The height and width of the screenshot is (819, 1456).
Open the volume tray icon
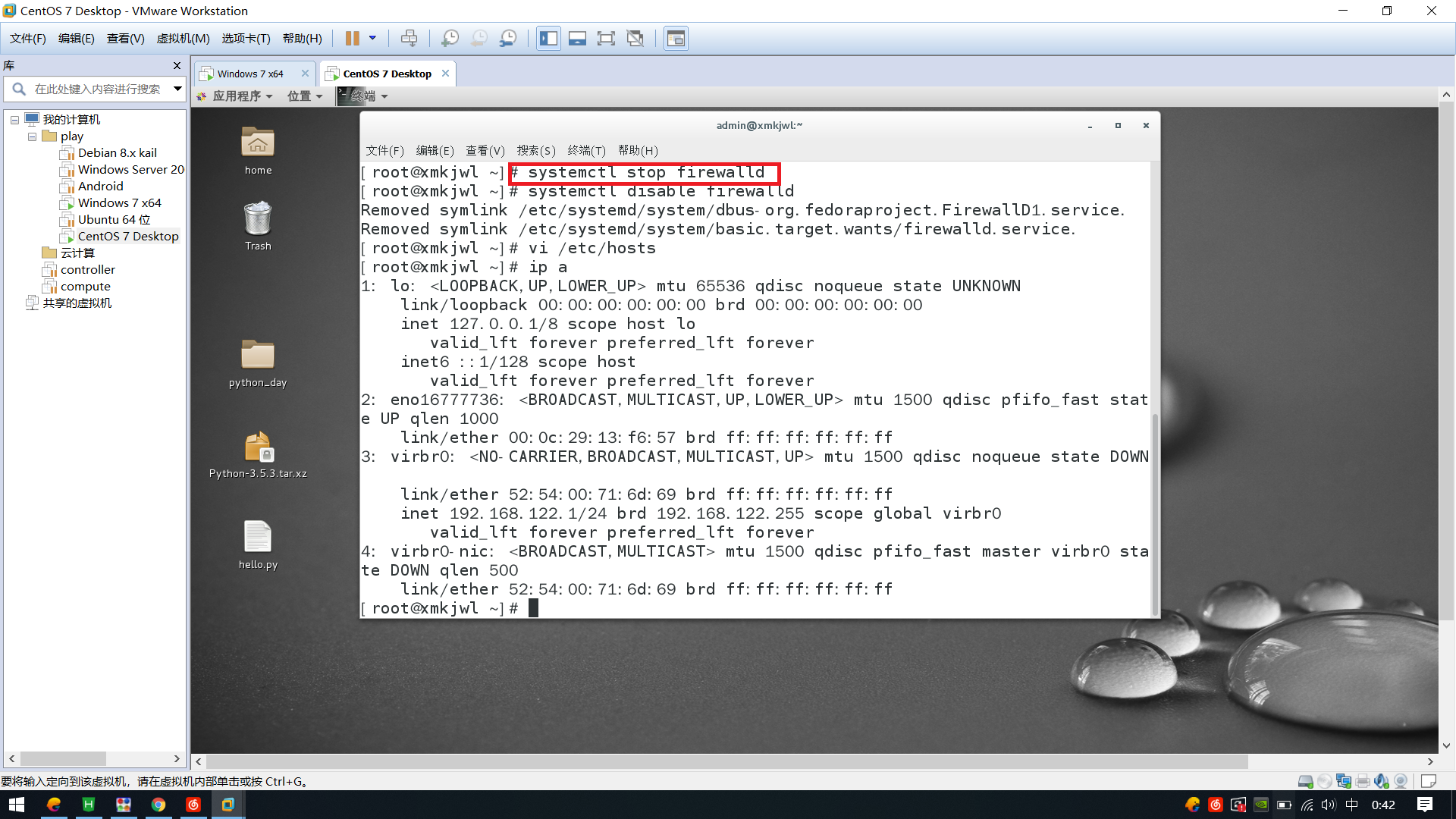(x=1328, y=805)
